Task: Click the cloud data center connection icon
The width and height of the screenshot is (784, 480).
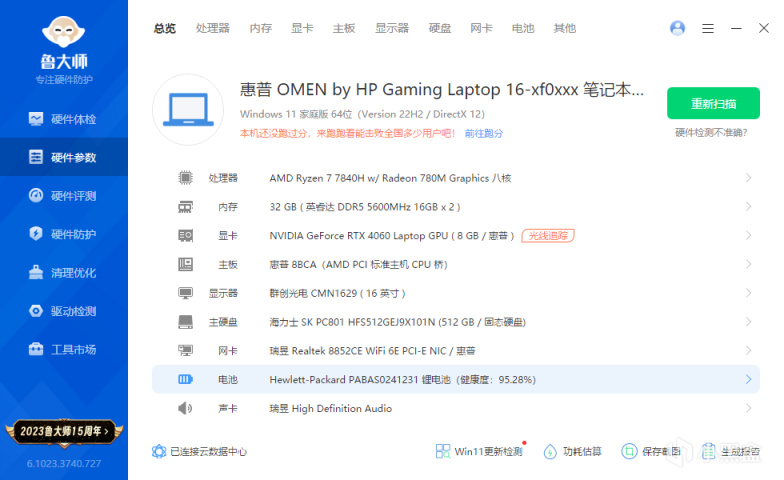Action: coord(158,452)
